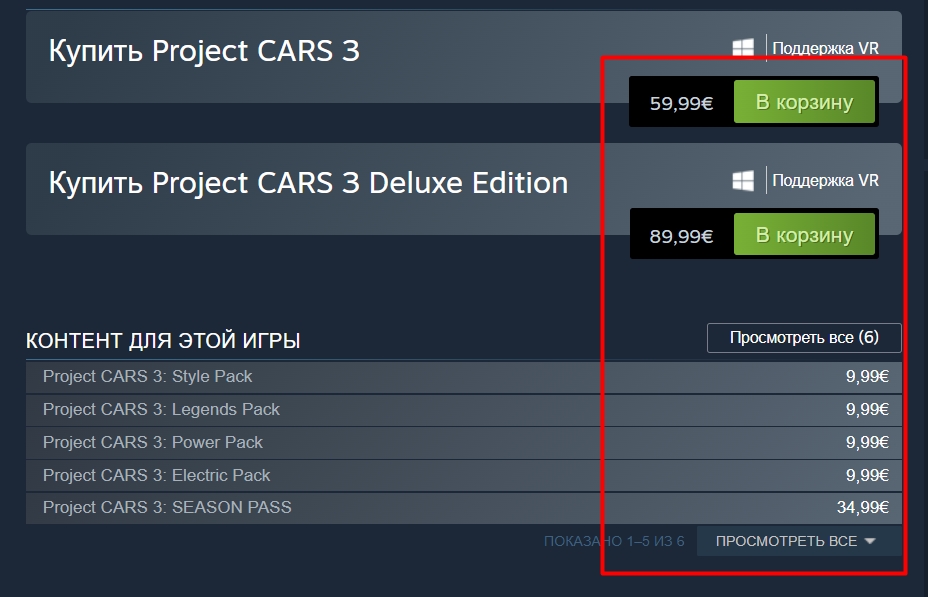Click the 'КОНТЕНТ ДЛЯ ЭТОЙ ИГРЫ' section header
Image resolution: width=928 pixels, height=597 pixels.
pyautogui.click(x=163, y=341)
